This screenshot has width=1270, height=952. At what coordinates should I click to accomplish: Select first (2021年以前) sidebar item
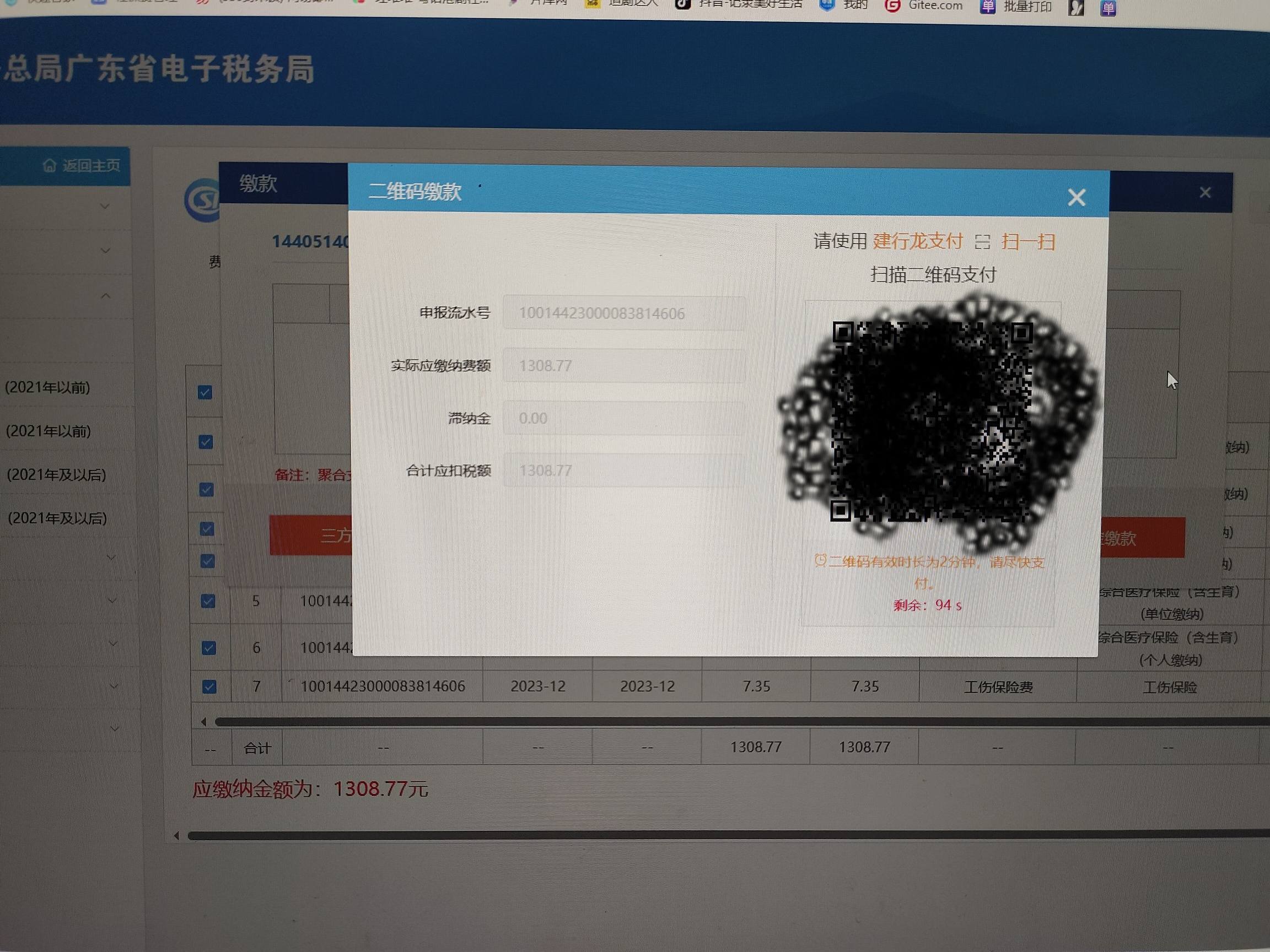[x=47, y=387]
